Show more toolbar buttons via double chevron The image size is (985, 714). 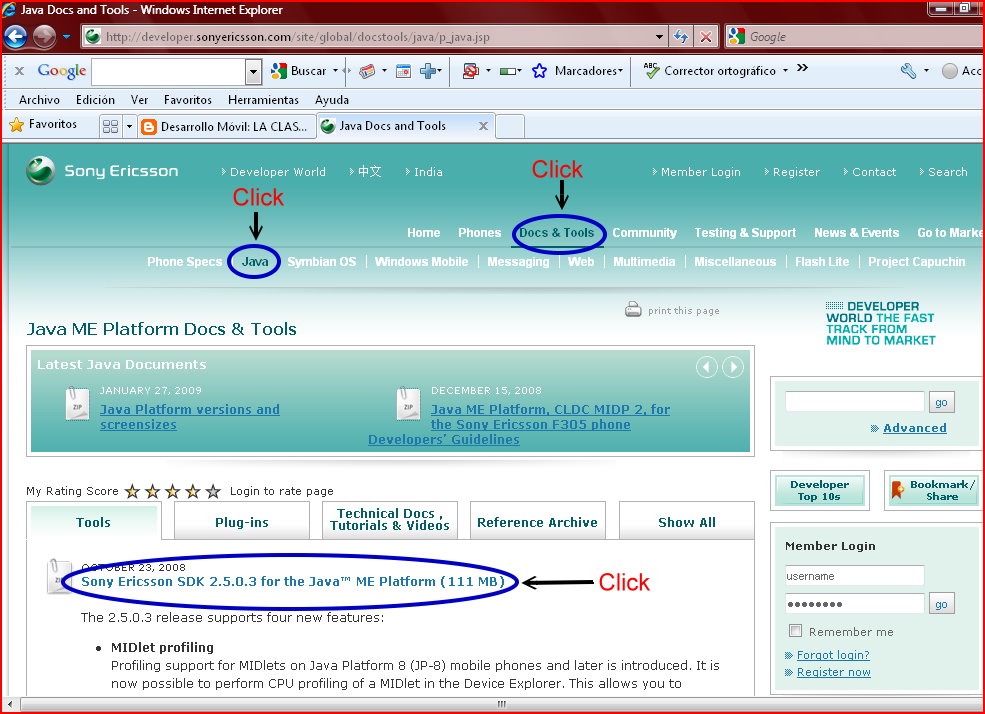(802, 68)
